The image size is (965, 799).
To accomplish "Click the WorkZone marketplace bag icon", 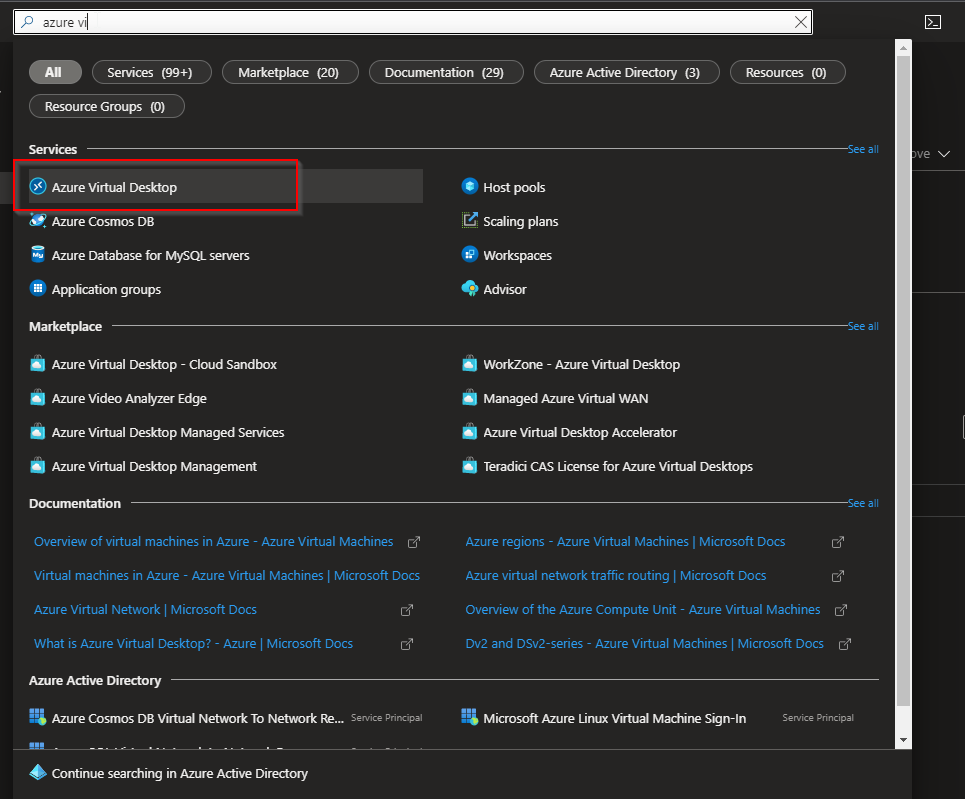I will point(470,364).
